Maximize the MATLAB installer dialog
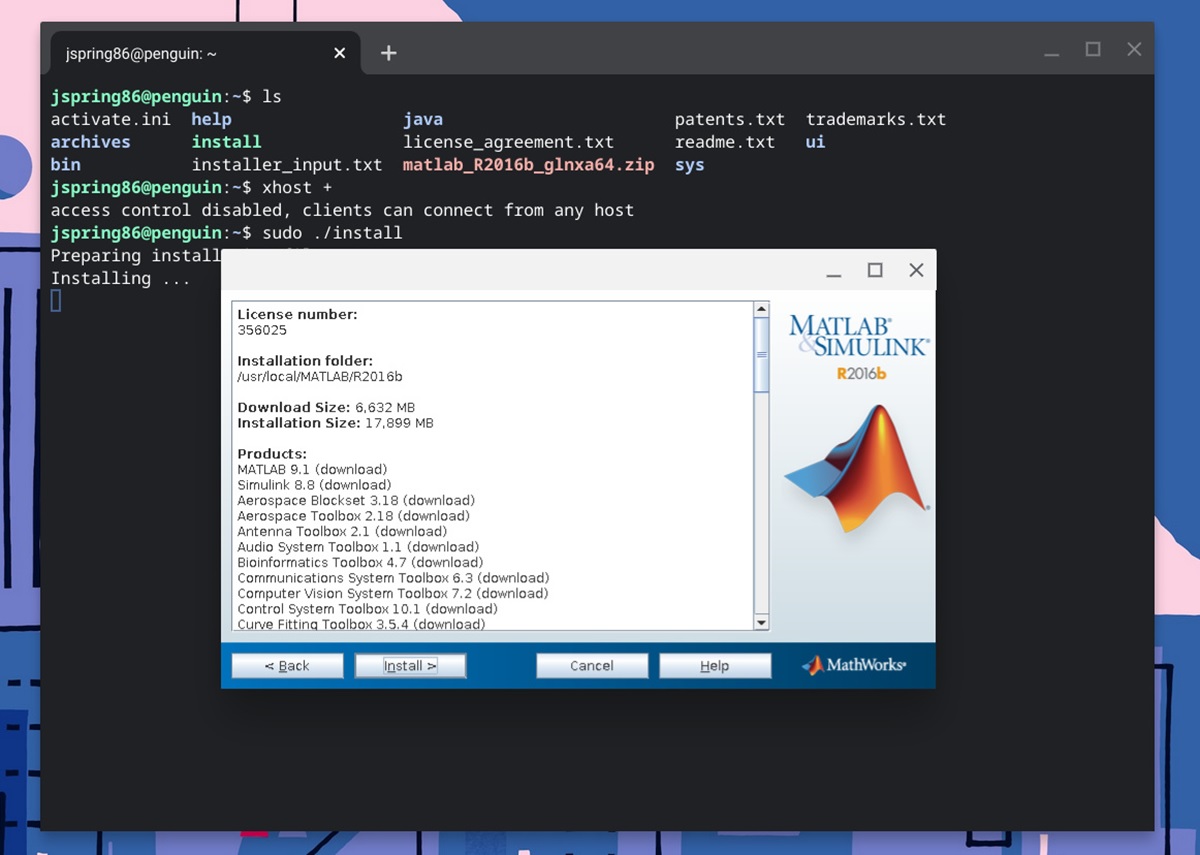 (875, 270)
